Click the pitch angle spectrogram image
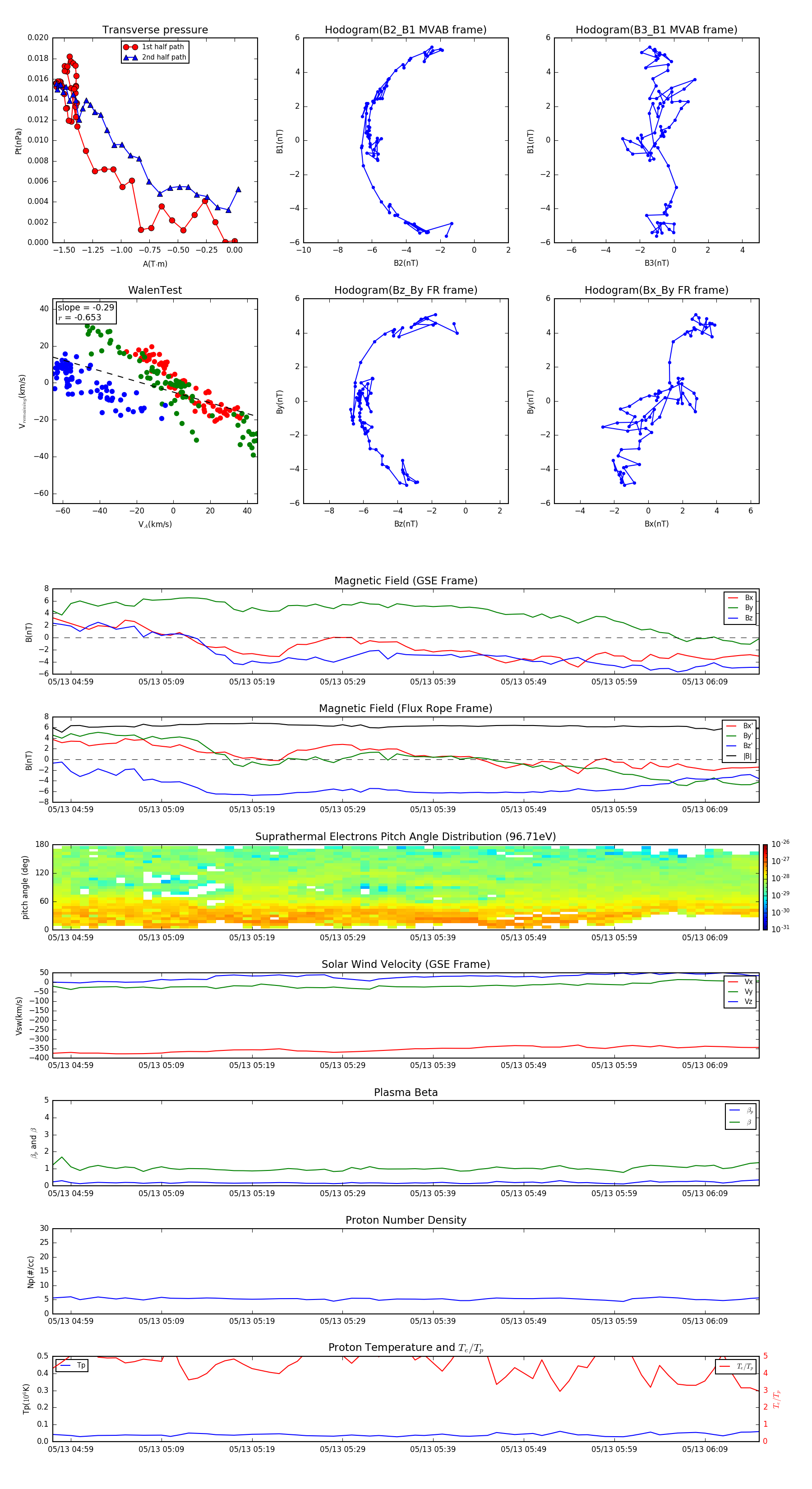Screen dimensions: 812x1489 (406, 887)
